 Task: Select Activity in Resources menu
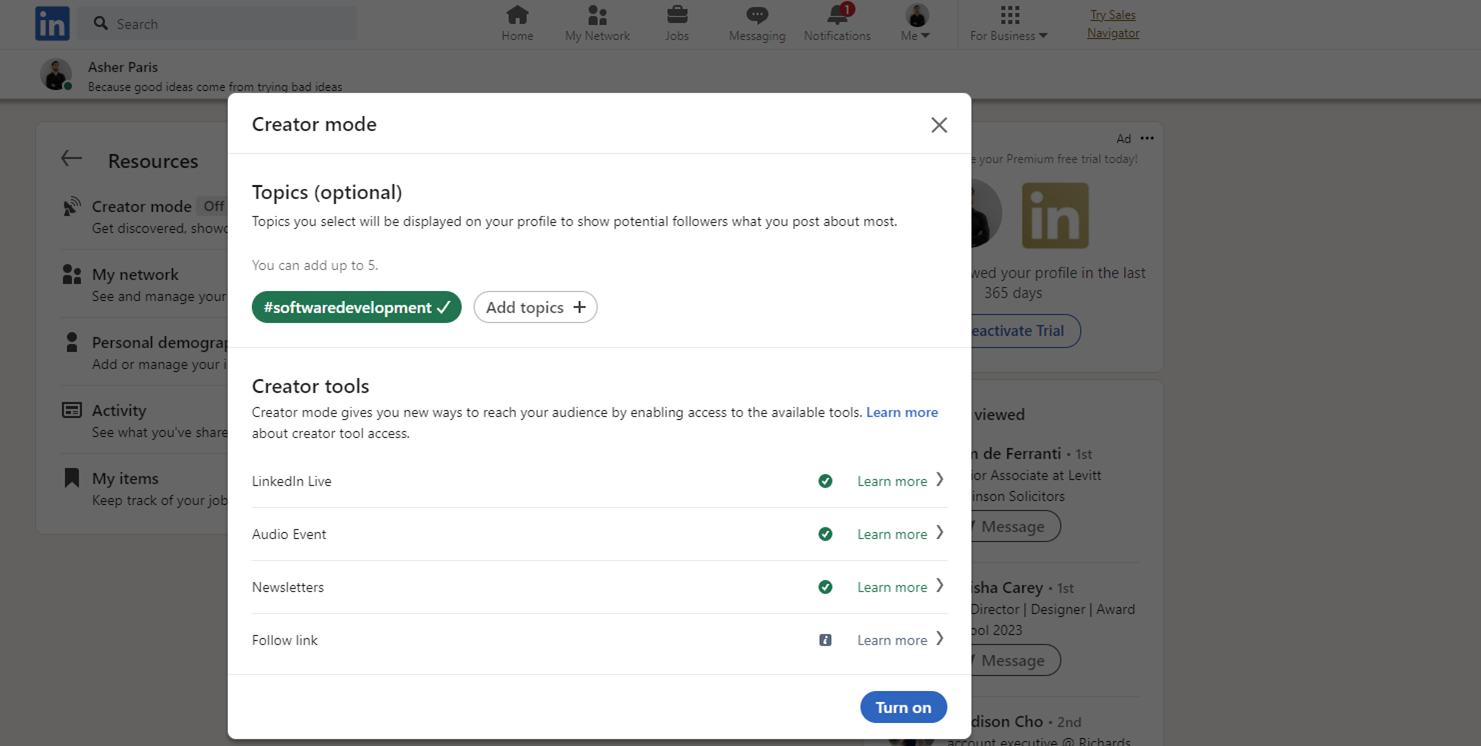point(119,410)
